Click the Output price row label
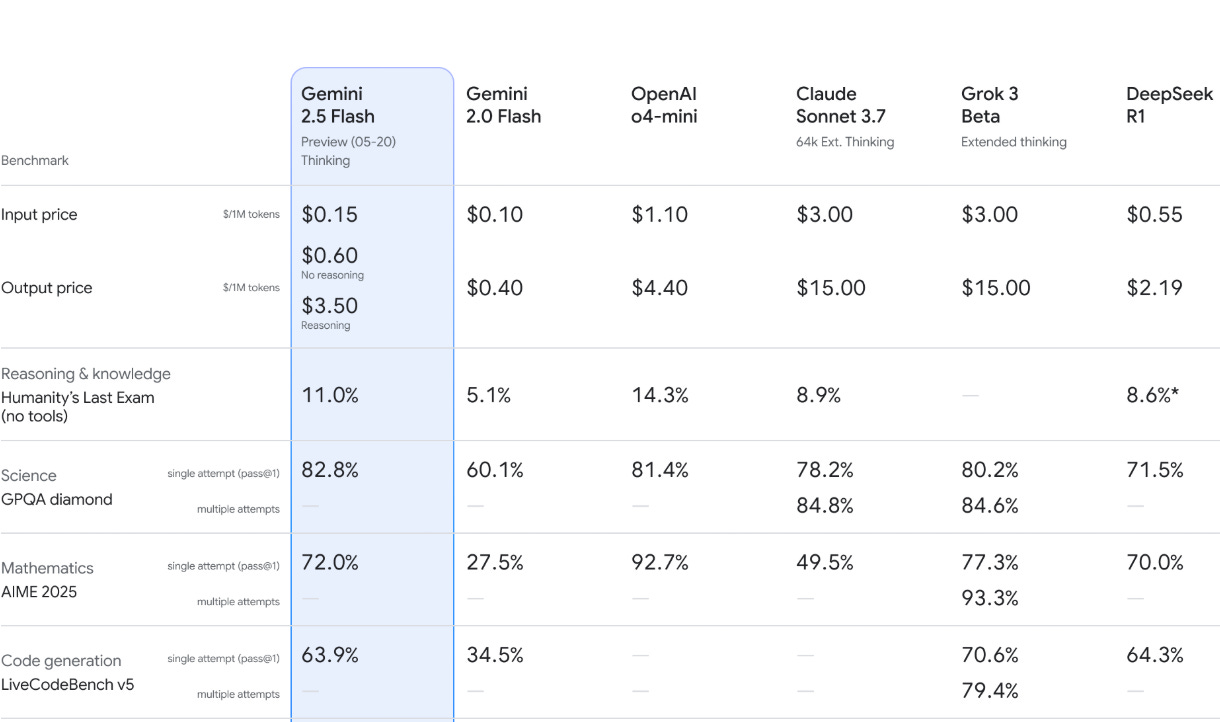This screenshot has height=722, width=1220. tap(46, 288)
